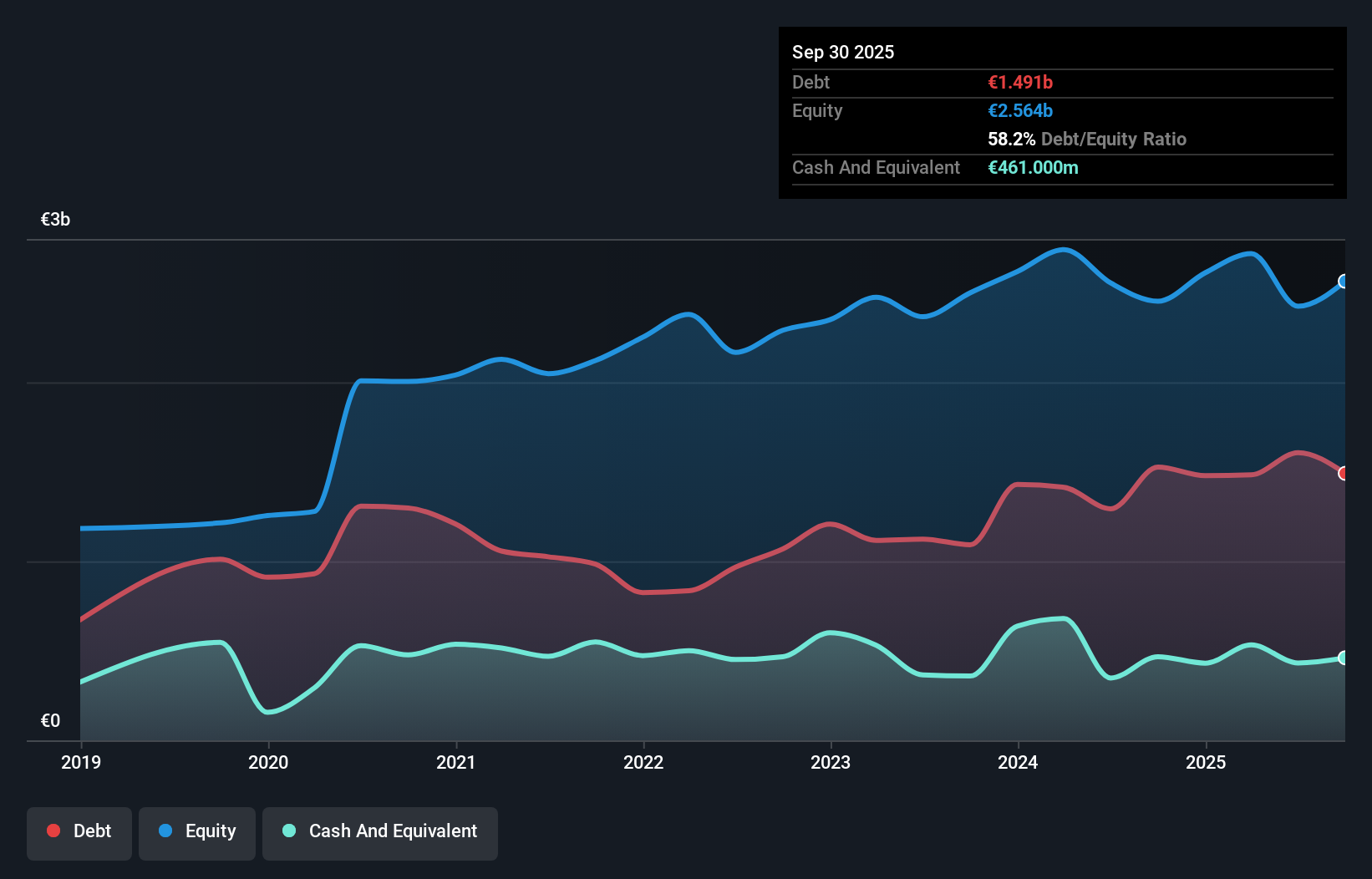The height and width of the screenshot is (879, 1372).
Task: Expand the Debt row in tooltip
Action: click(810, 82)
